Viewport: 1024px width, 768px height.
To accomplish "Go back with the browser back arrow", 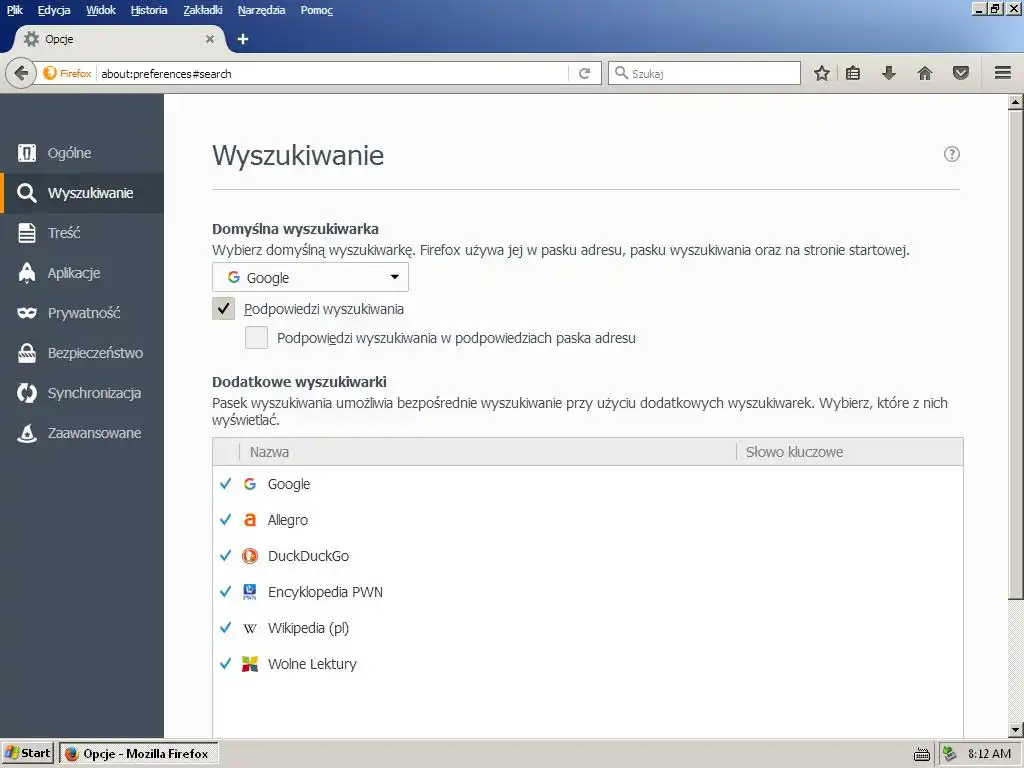I will pos(21,73).
